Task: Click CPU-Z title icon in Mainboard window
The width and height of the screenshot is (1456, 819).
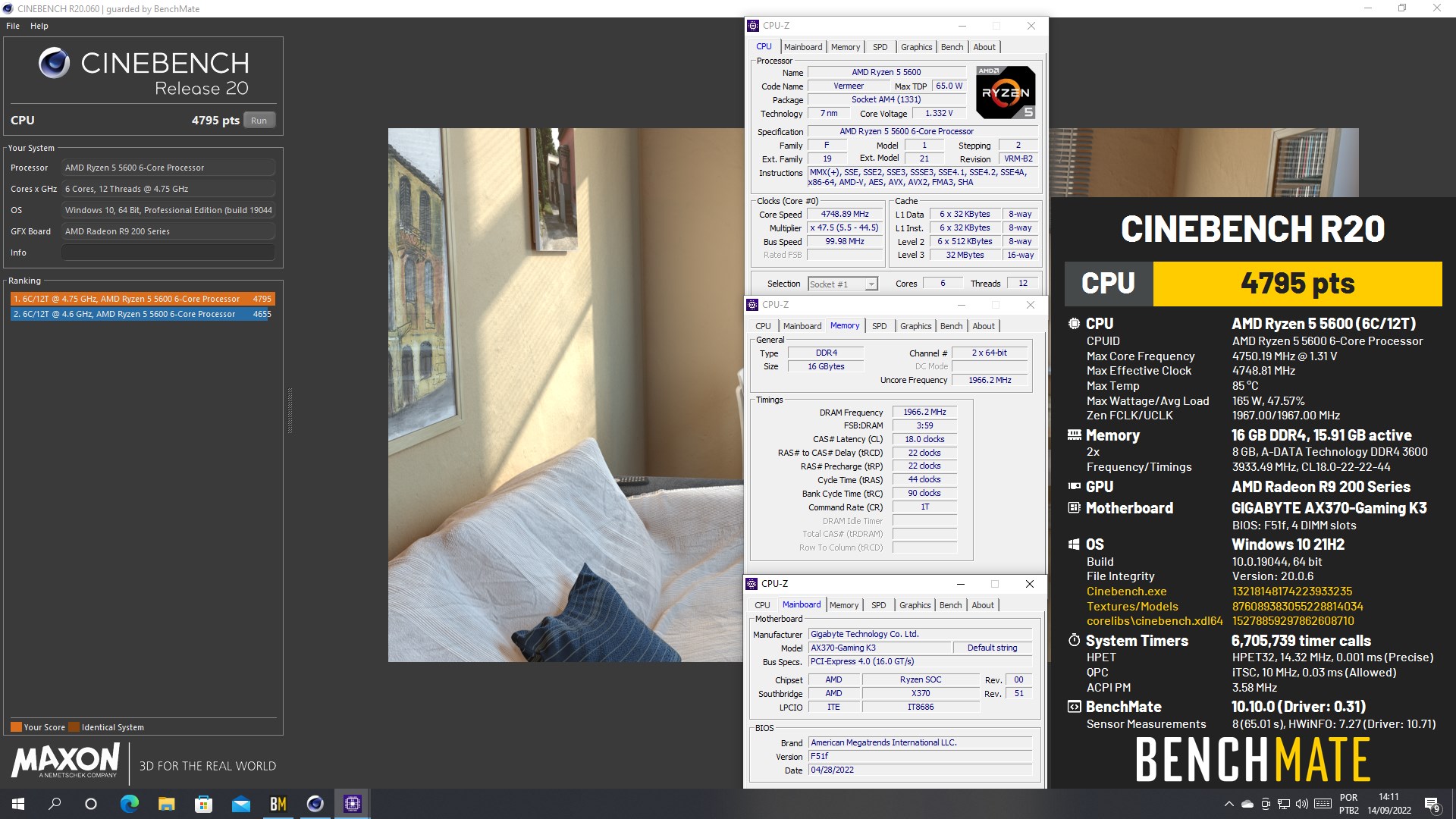Action: click(x=752, y=584)
